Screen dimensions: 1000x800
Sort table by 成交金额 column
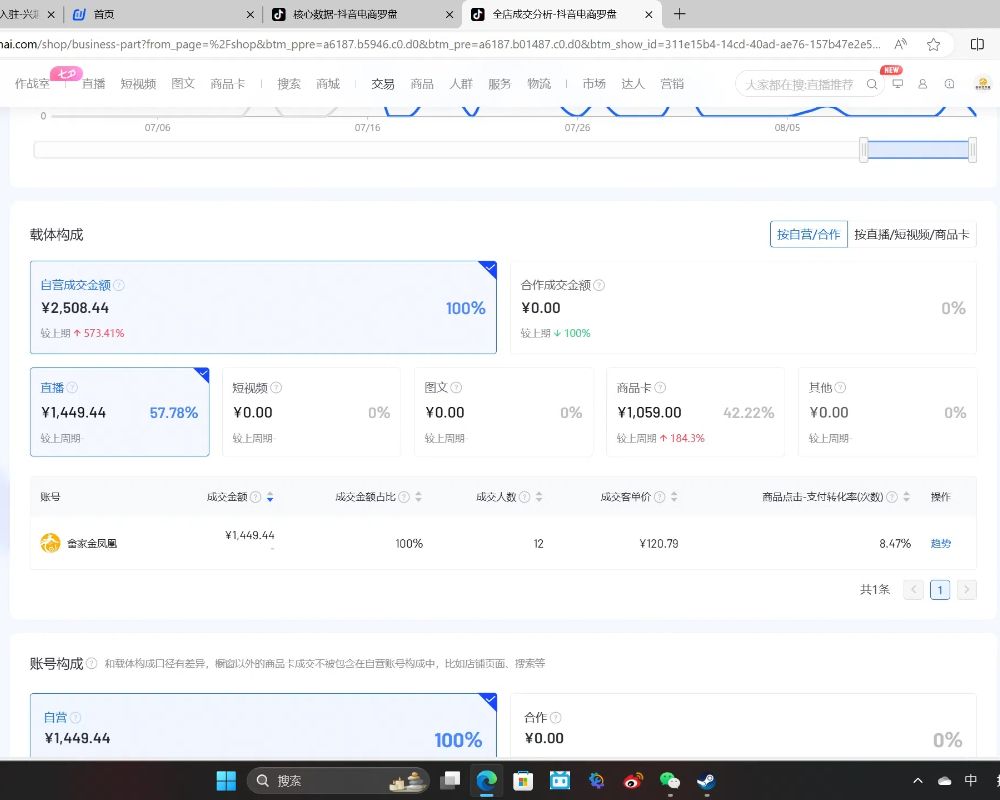(x=270, y=497)
